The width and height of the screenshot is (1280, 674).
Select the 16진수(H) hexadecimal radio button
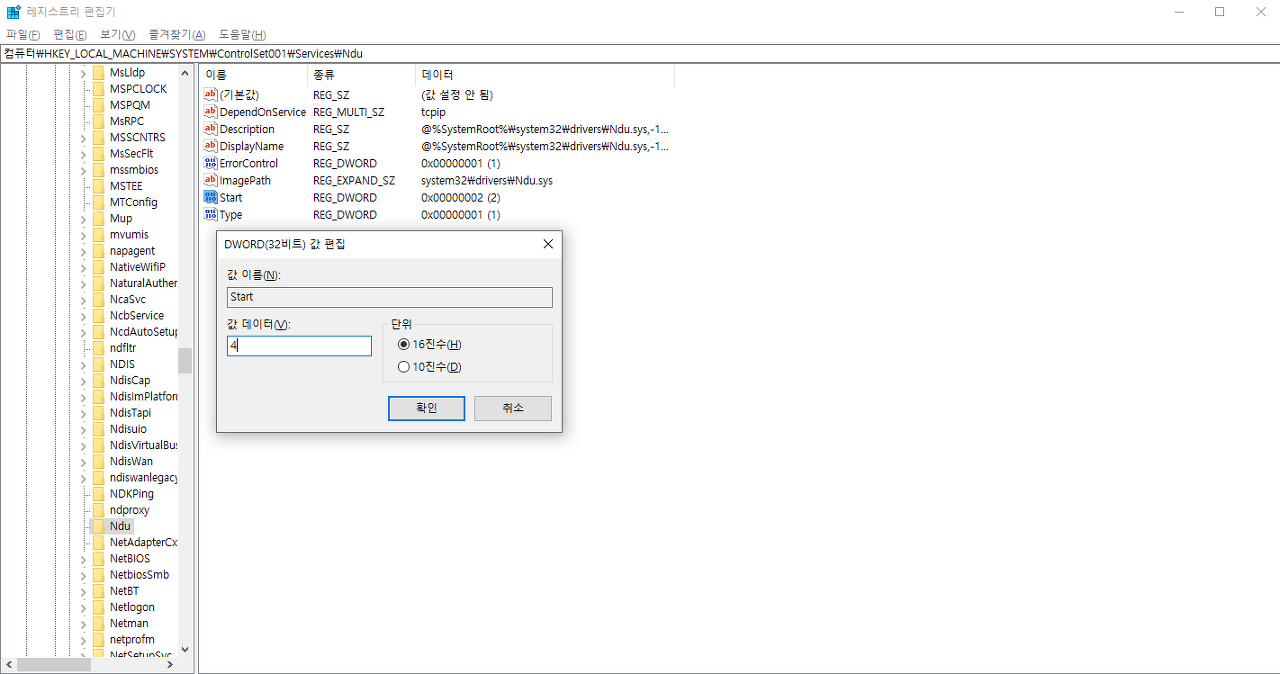[x=404, y=344]
